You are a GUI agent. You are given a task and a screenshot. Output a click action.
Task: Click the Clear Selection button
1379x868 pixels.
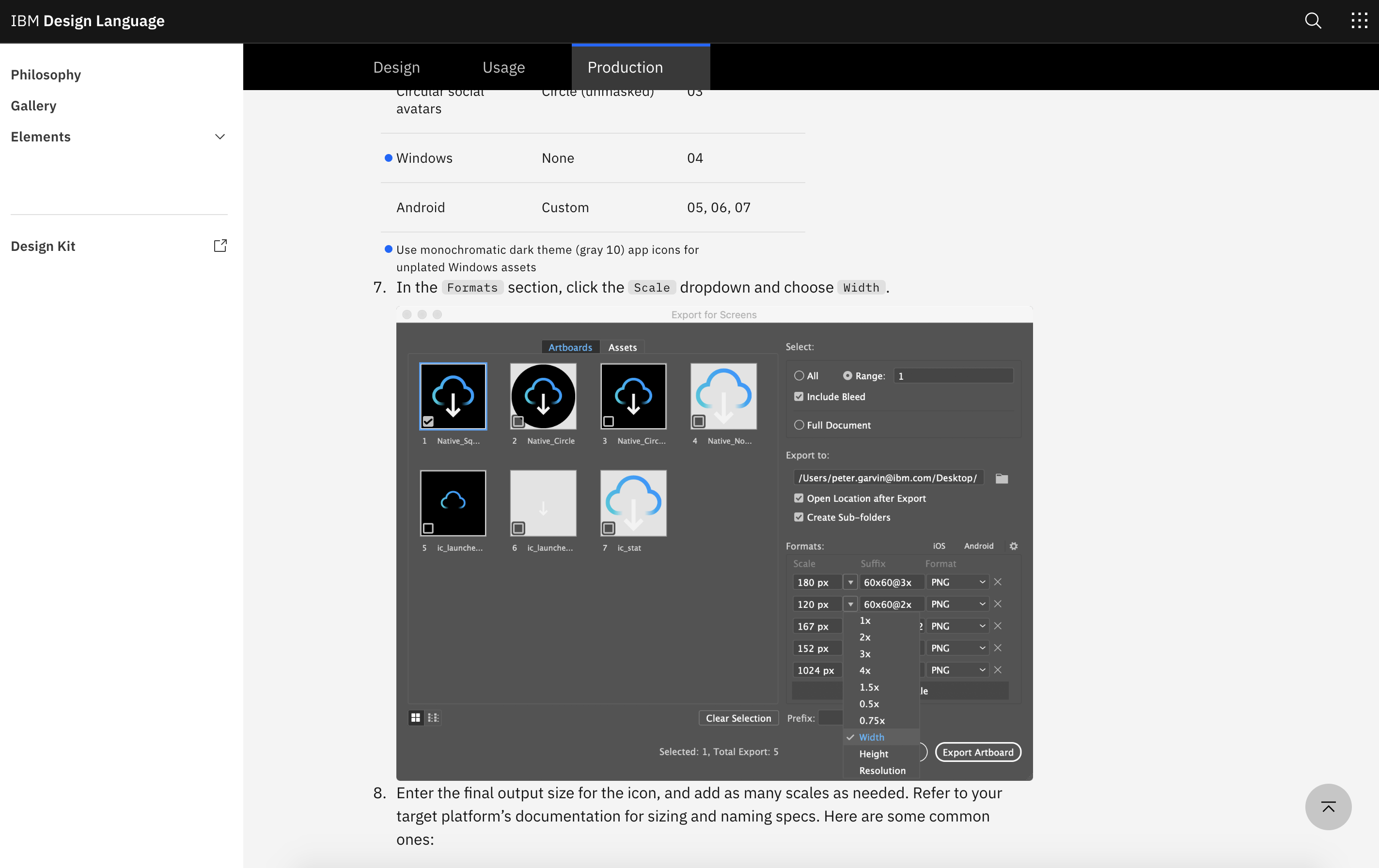(x=738, y=718)
